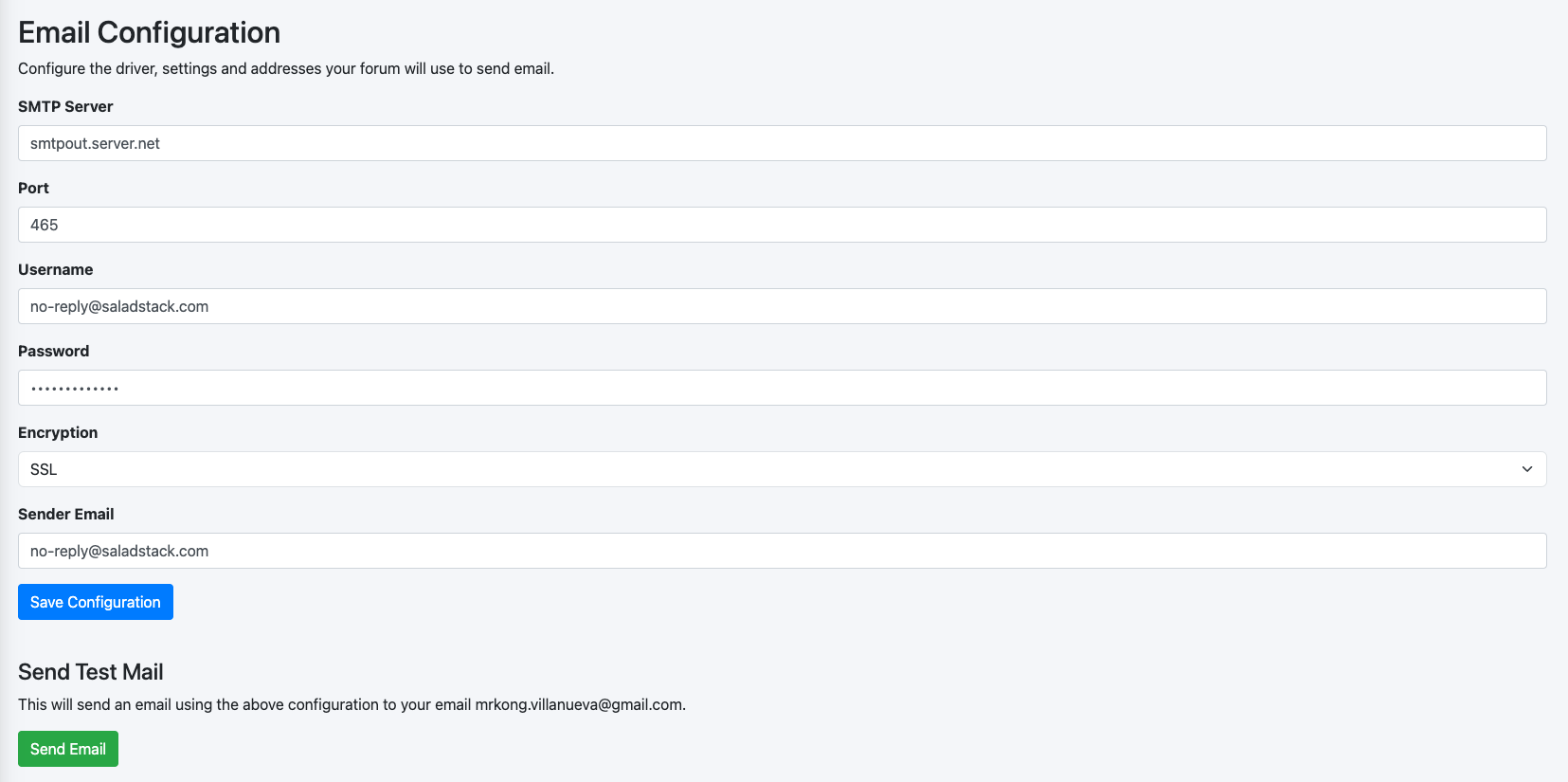1568x782 pixels.
Task: Click the "Password" field label
Action: [54, 351]
